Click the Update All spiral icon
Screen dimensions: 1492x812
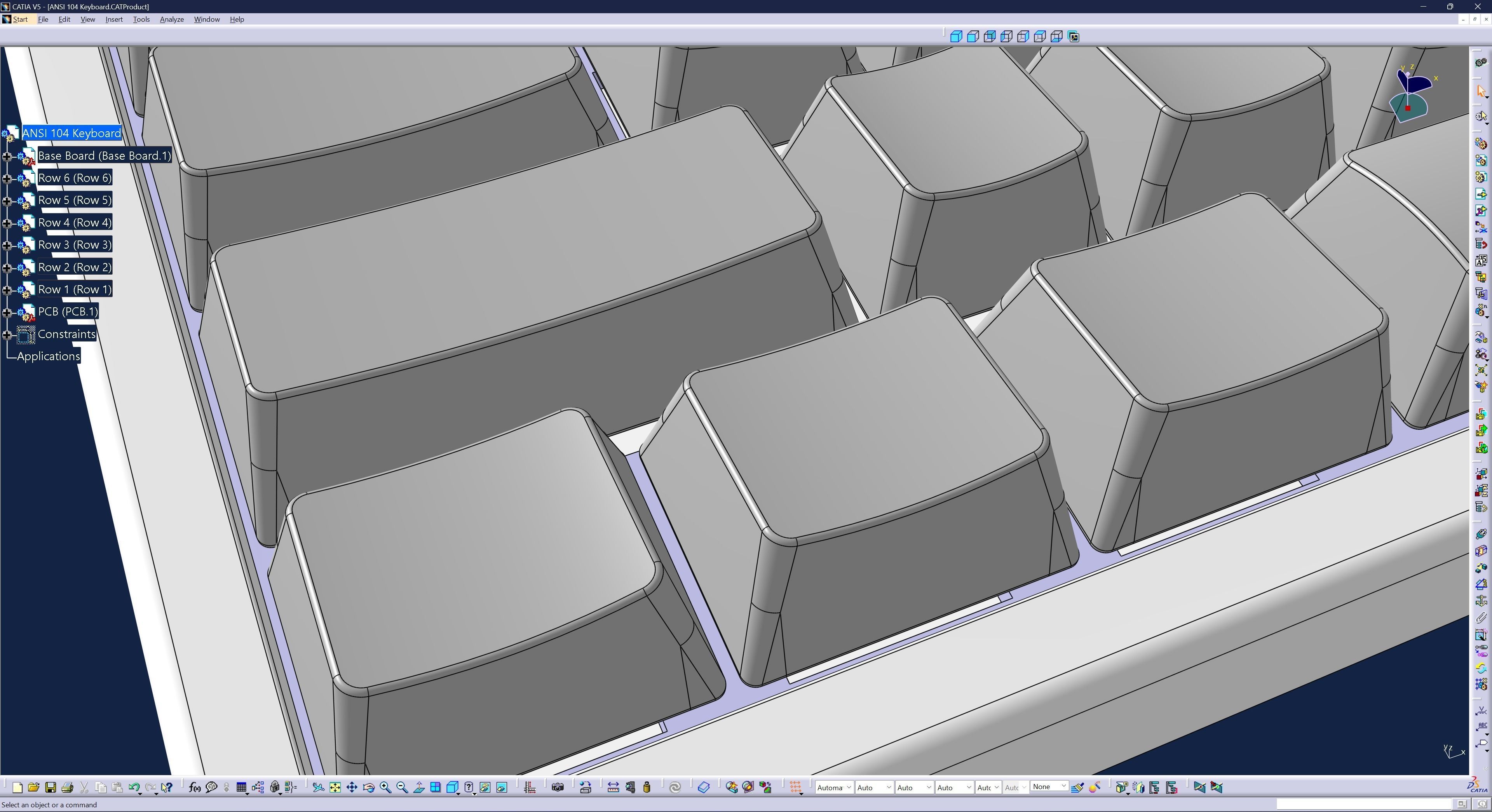(x=675, y=788)
